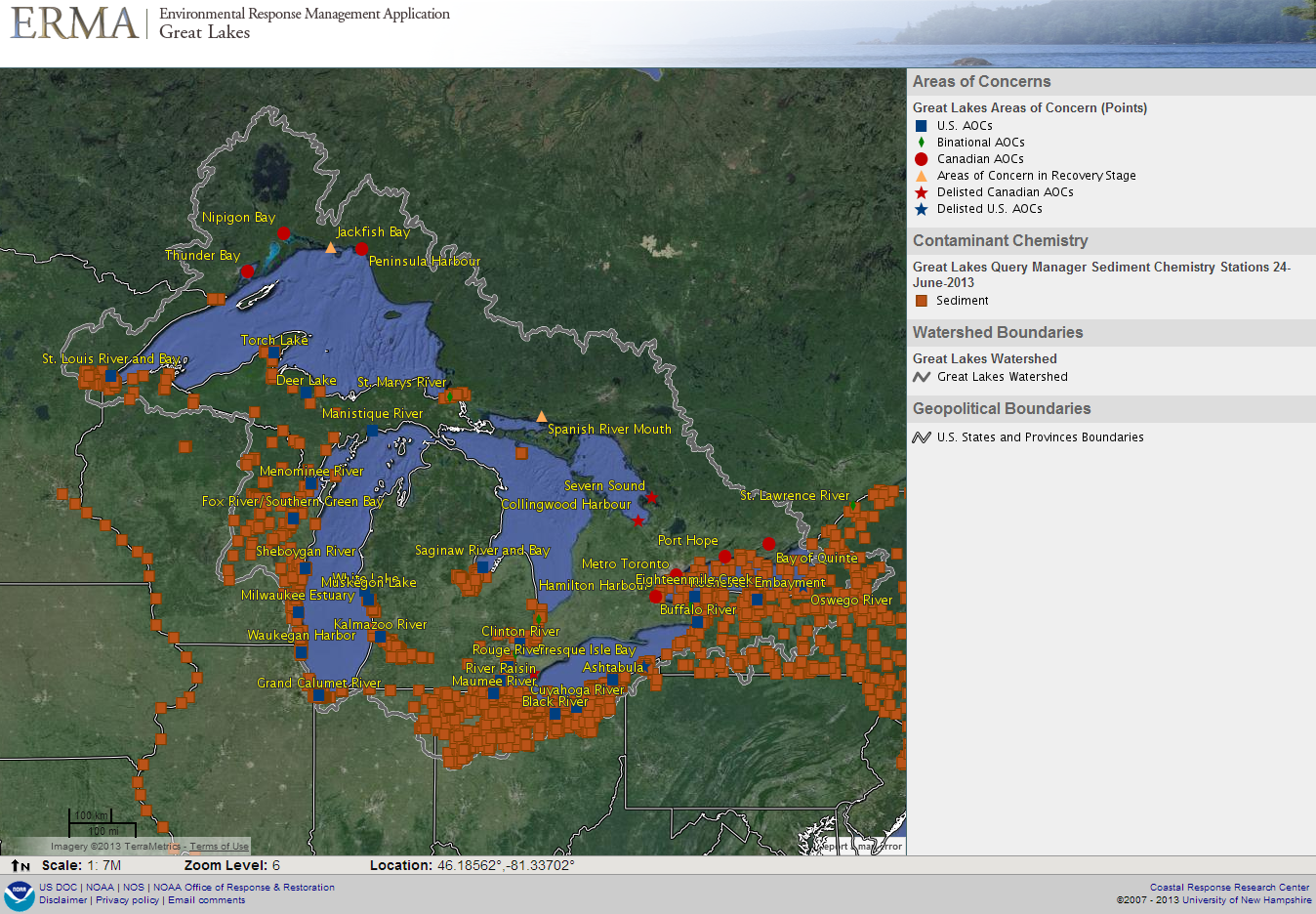The height and width of the screenshot is (914, 1316).
Task: Select the Manistique River blue square marker
Action: (x=372, y=431)
